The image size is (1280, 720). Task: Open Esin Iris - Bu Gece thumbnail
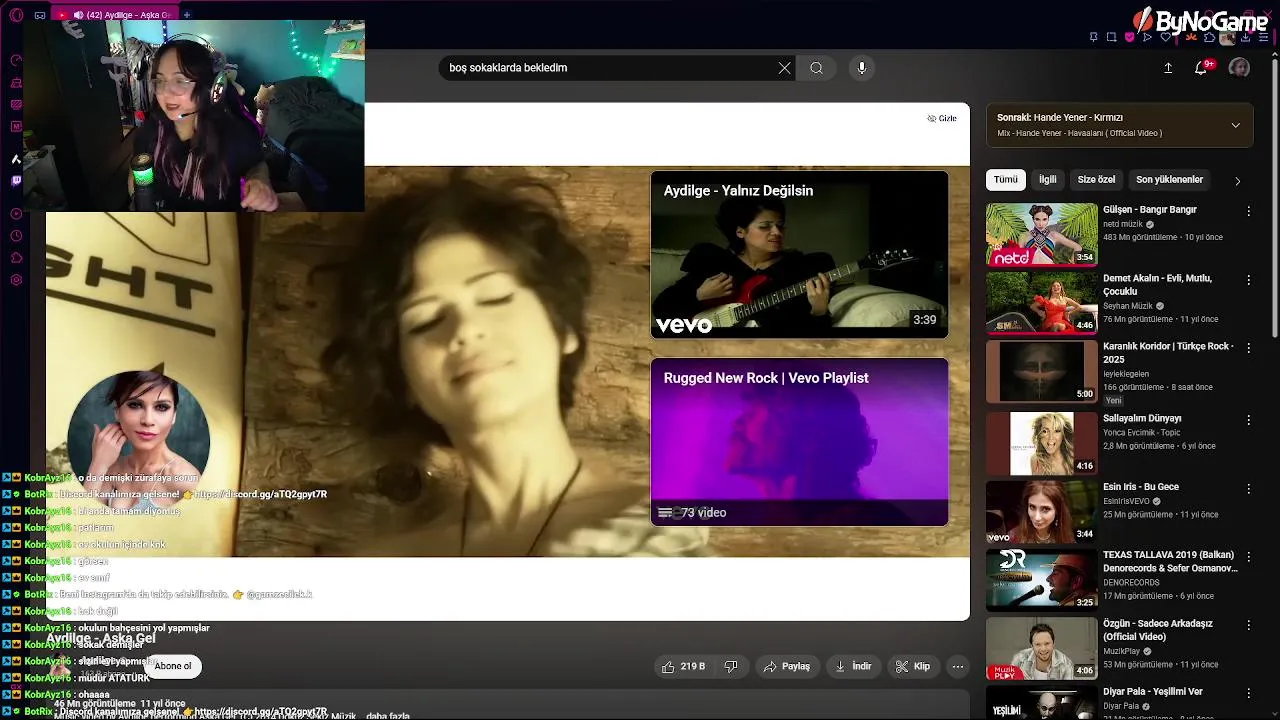[x=1041, y=511]
